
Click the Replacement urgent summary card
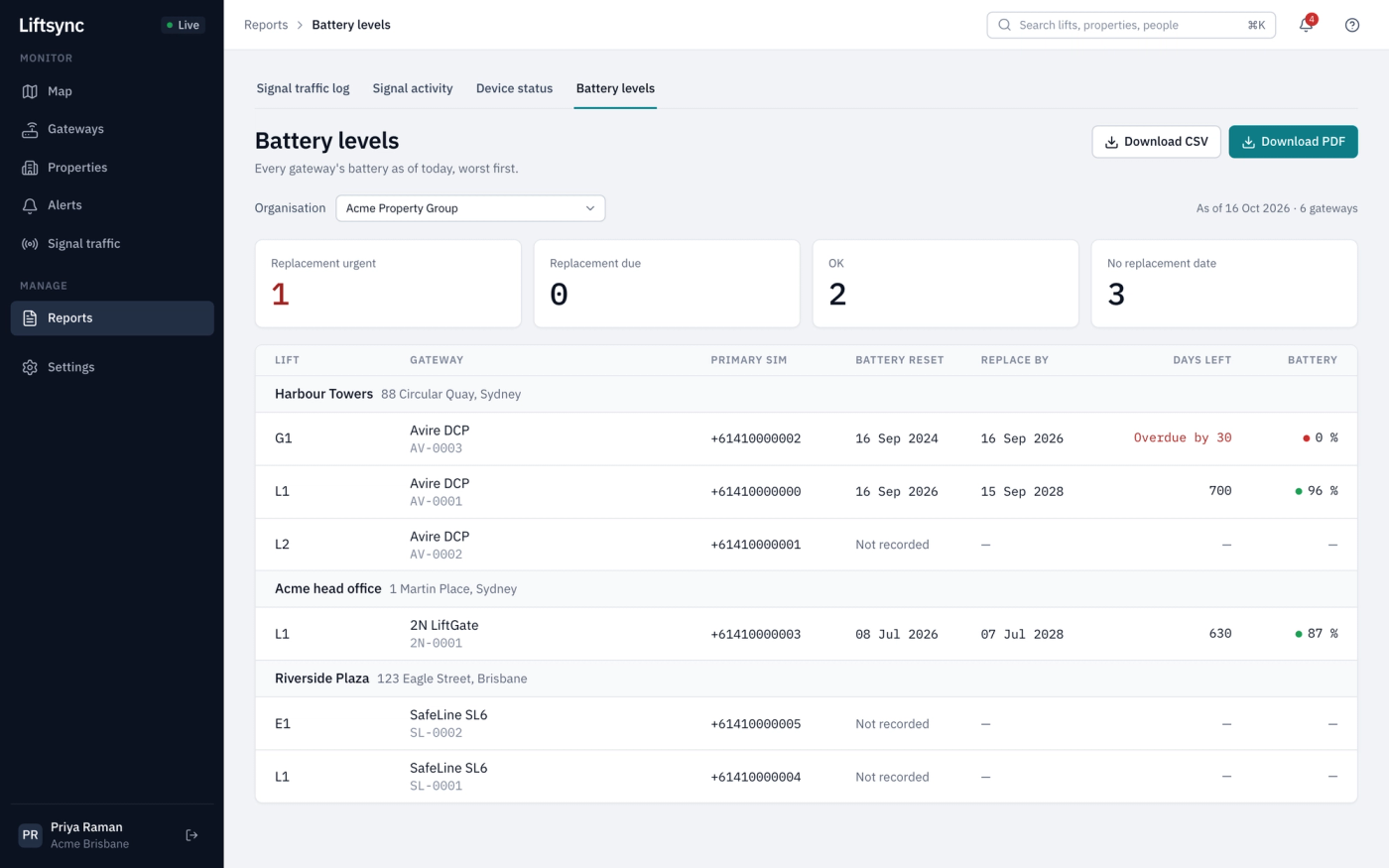[x=388, y=284]
